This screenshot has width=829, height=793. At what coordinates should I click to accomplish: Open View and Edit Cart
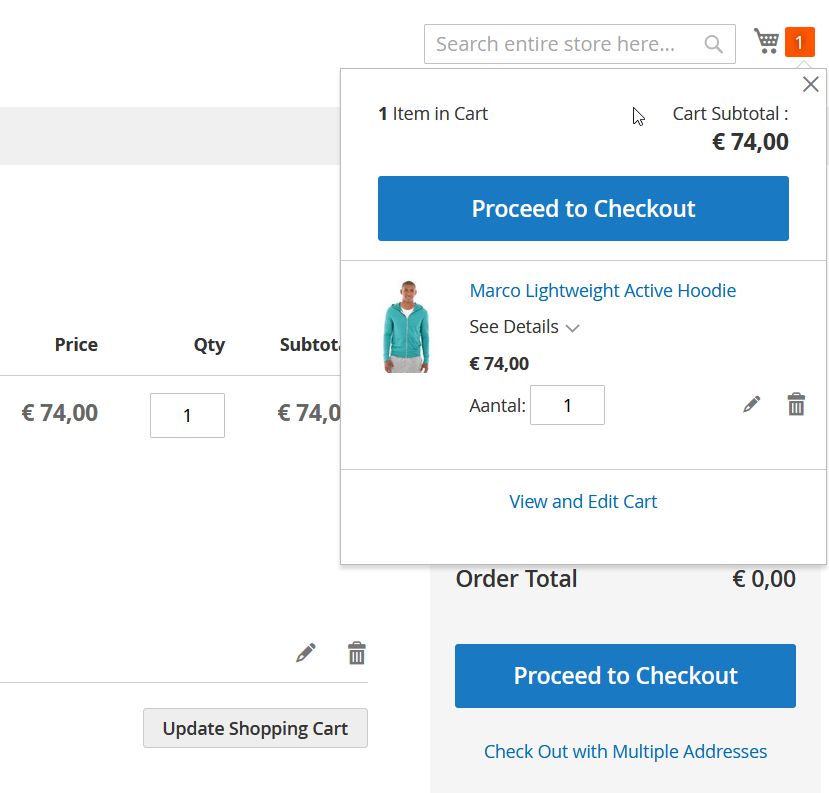pyautogui.click(x=583, y=501)
